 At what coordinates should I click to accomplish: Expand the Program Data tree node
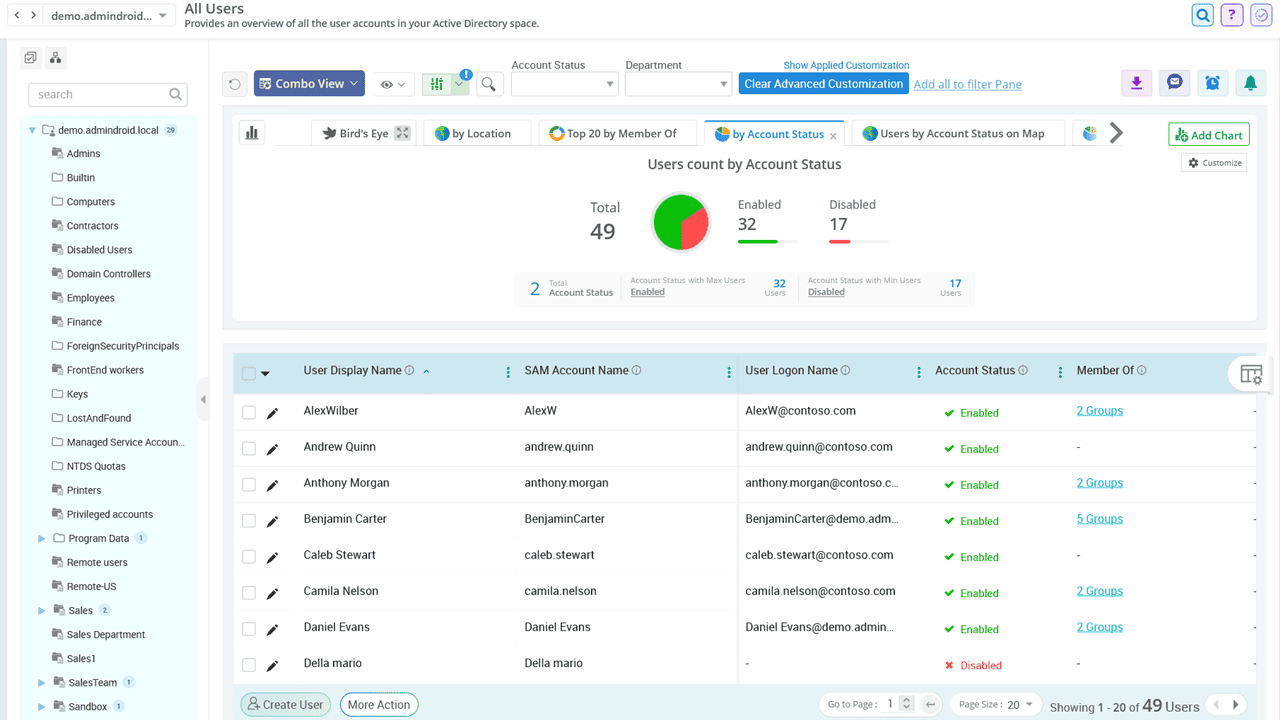click(x=42, y=539)
